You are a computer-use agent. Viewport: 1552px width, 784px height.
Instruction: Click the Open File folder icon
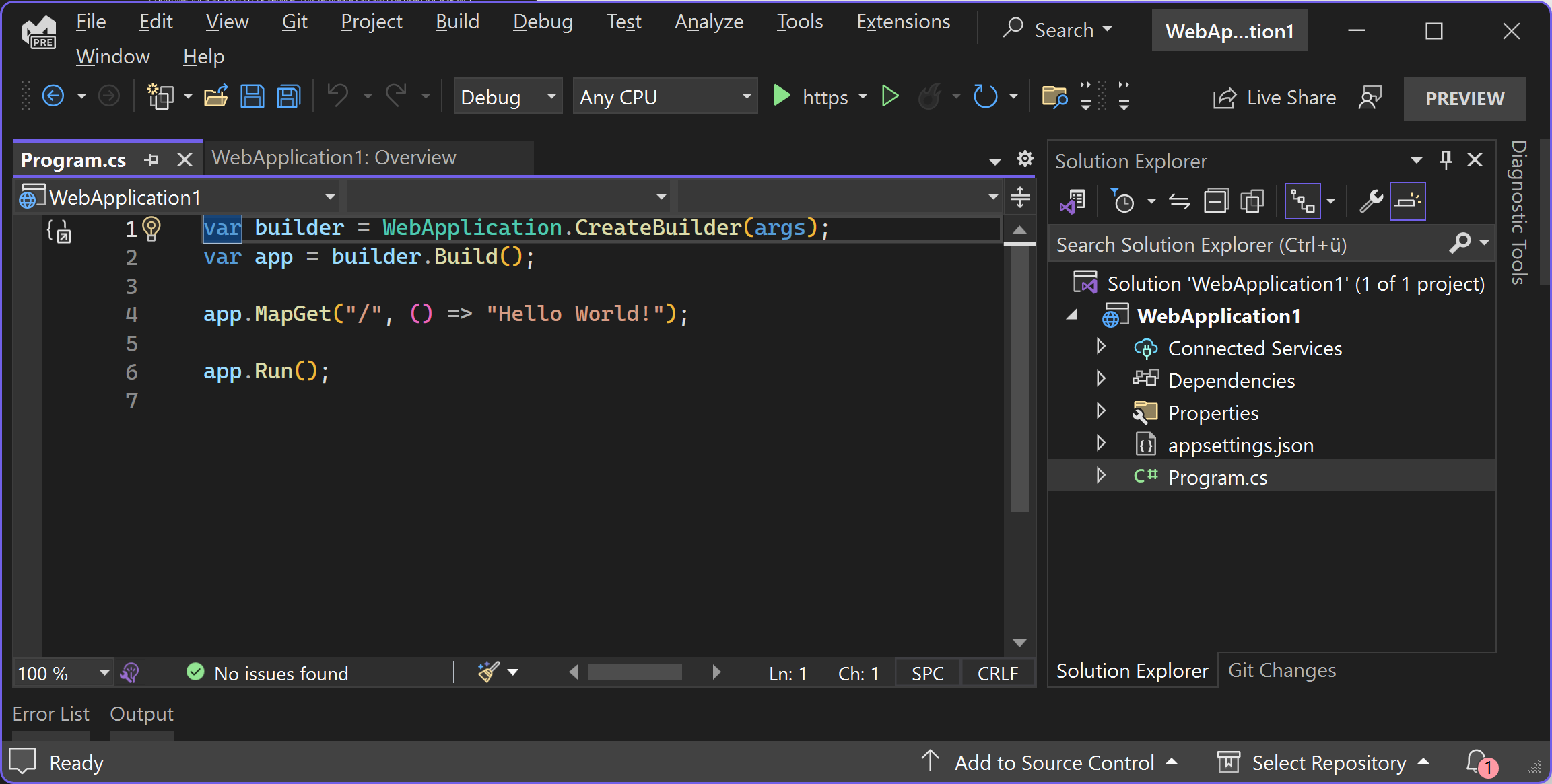(x=215, y=97)
